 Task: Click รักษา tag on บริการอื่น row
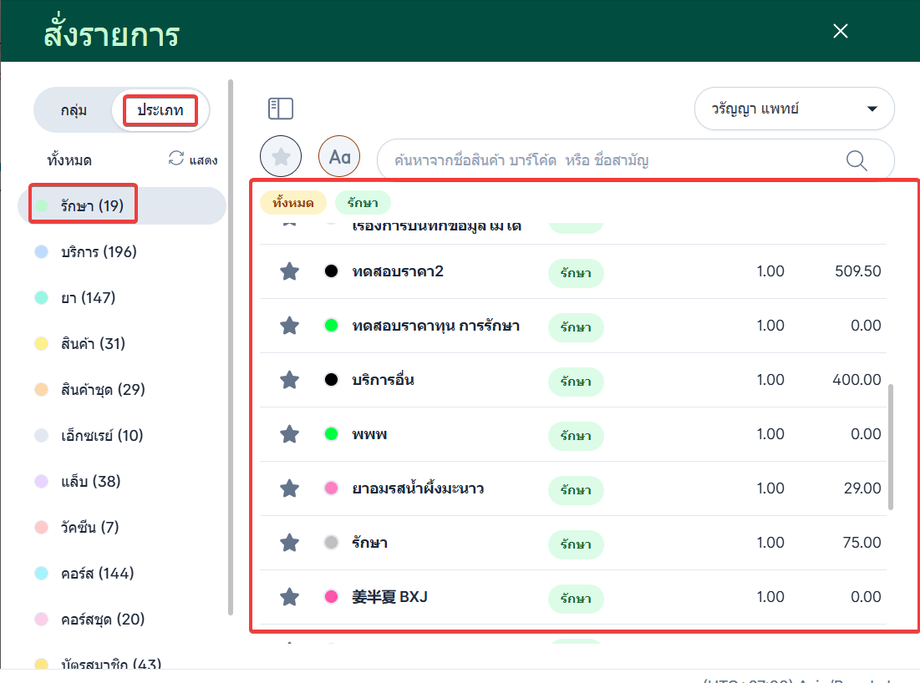coord(576,381)
